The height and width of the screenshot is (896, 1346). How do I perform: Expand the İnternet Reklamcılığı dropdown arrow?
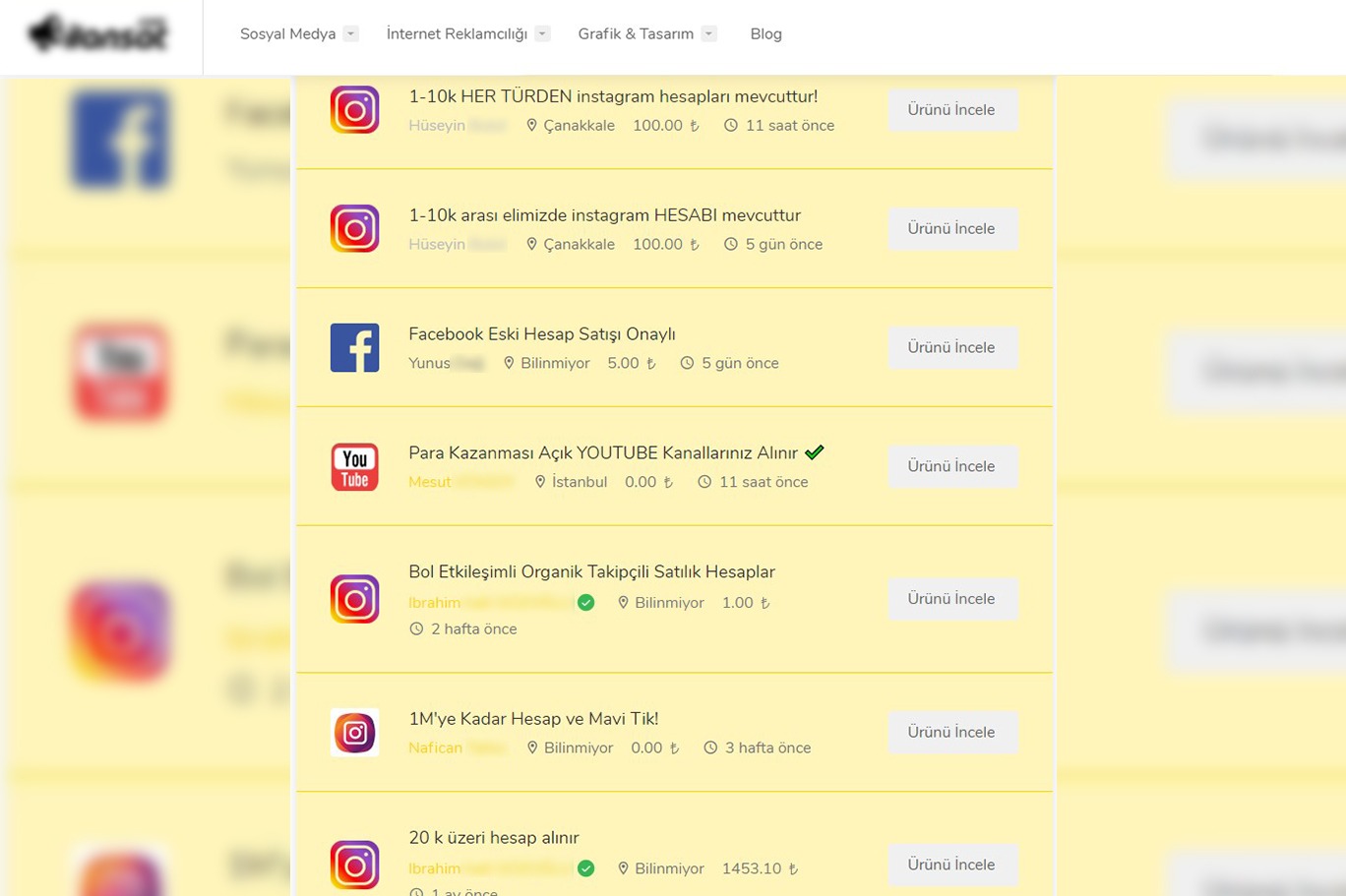[542, 33]
